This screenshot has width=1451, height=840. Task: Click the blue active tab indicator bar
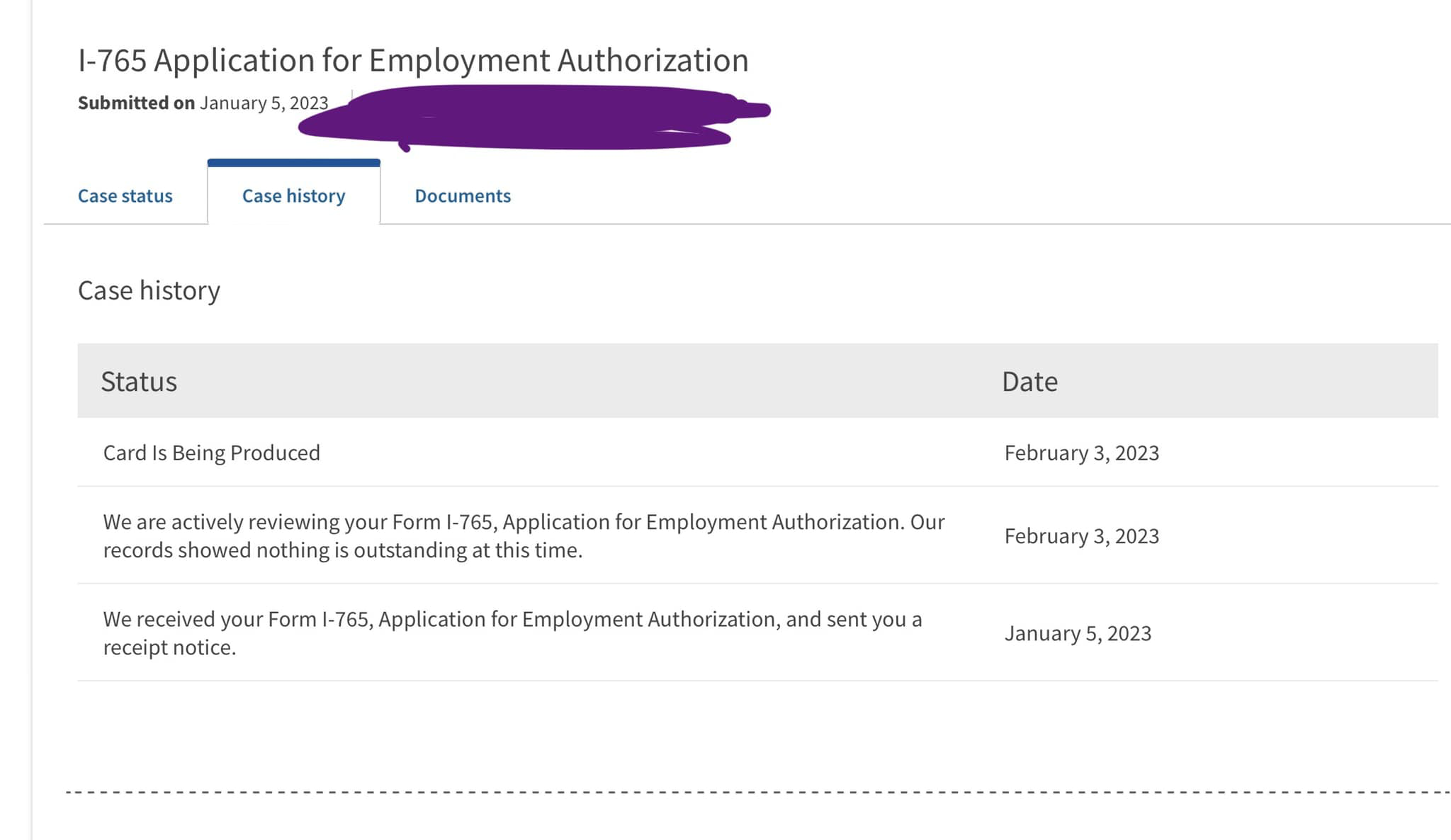[293, 163]
